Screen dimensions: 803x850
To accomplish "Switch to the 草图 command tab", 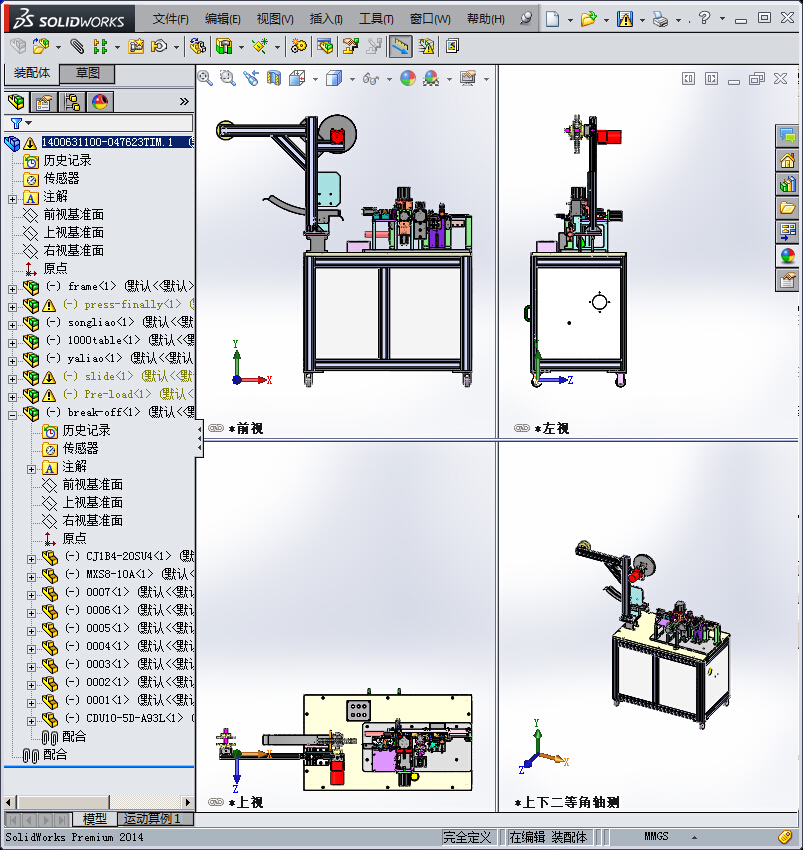I will click(x=87, y=73).
